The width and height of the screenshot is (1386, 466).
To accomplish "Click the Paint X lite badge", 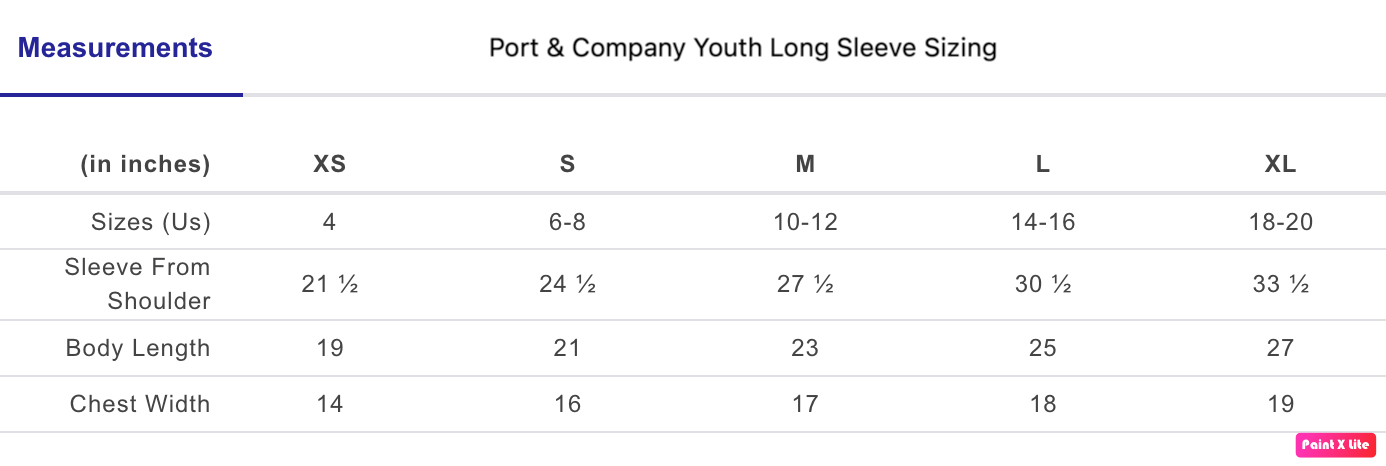I will [x=1336, y=444].
